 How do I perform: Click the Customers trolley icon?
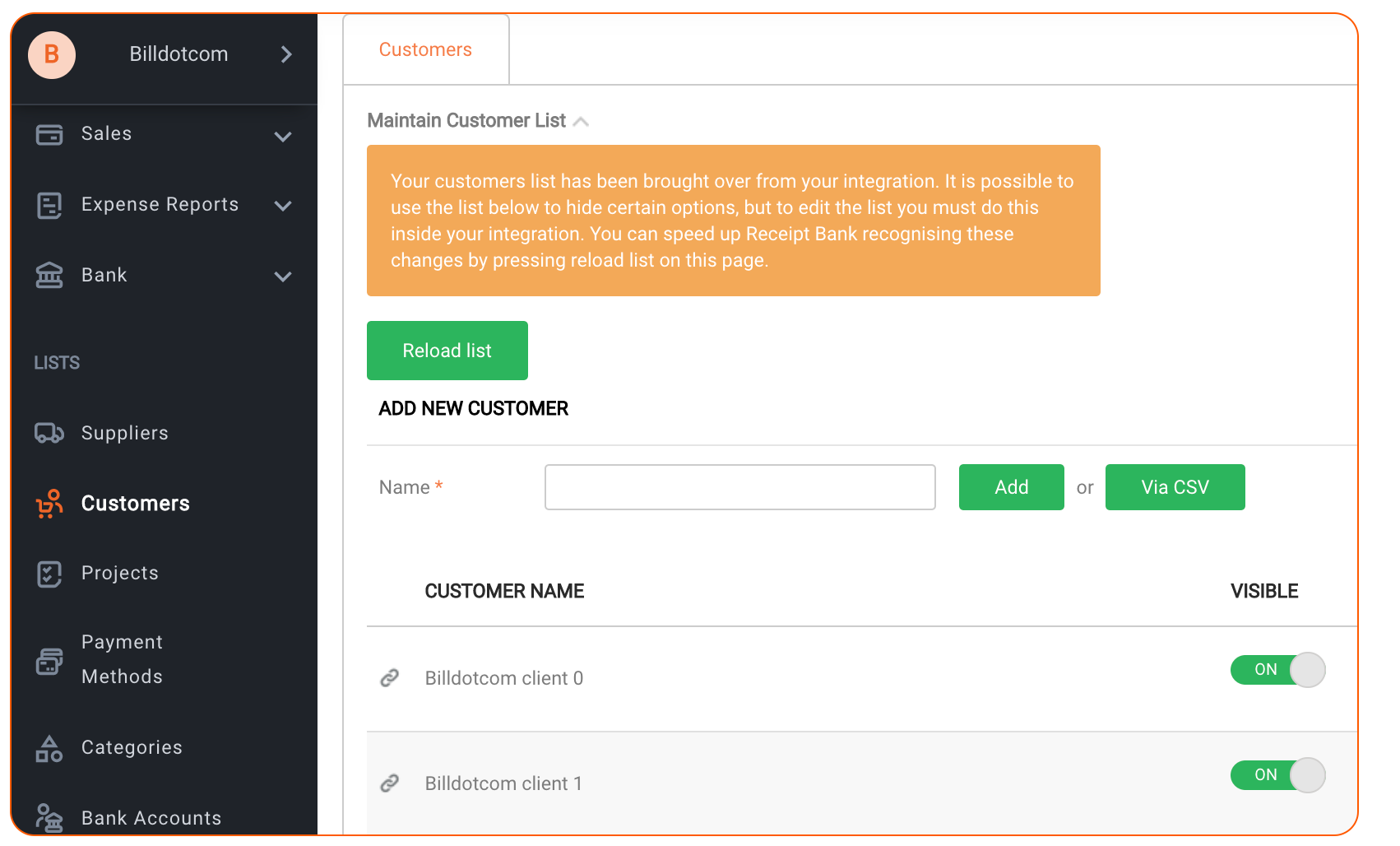point(49,504)
